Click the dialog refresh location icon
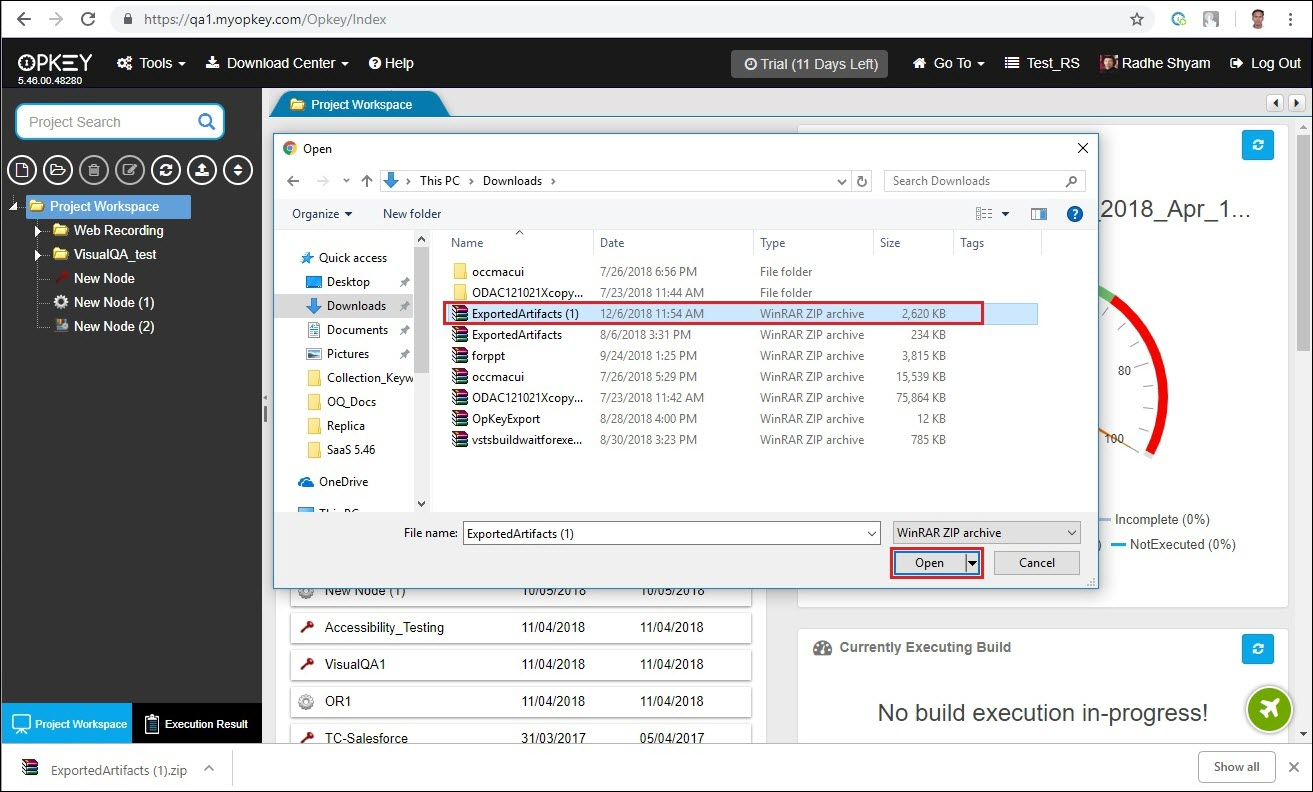The image size is (1313, 792). point(863,181)
